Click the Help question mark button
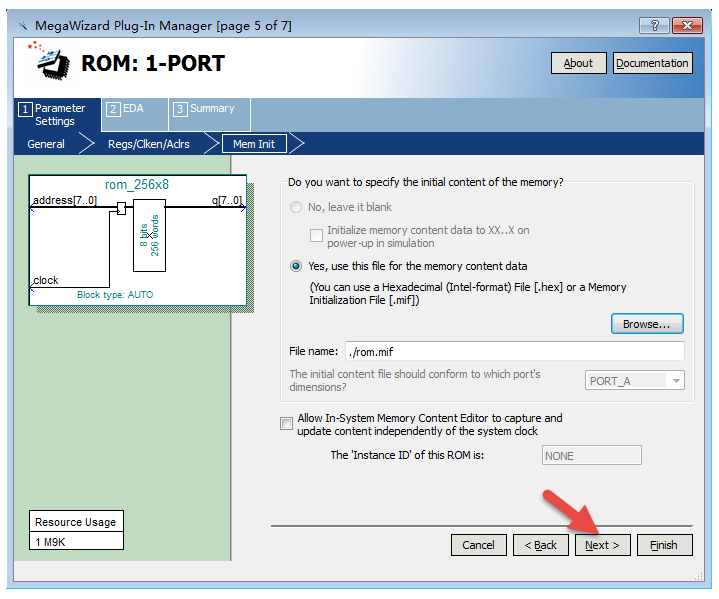719x599 pixels. 654,25
